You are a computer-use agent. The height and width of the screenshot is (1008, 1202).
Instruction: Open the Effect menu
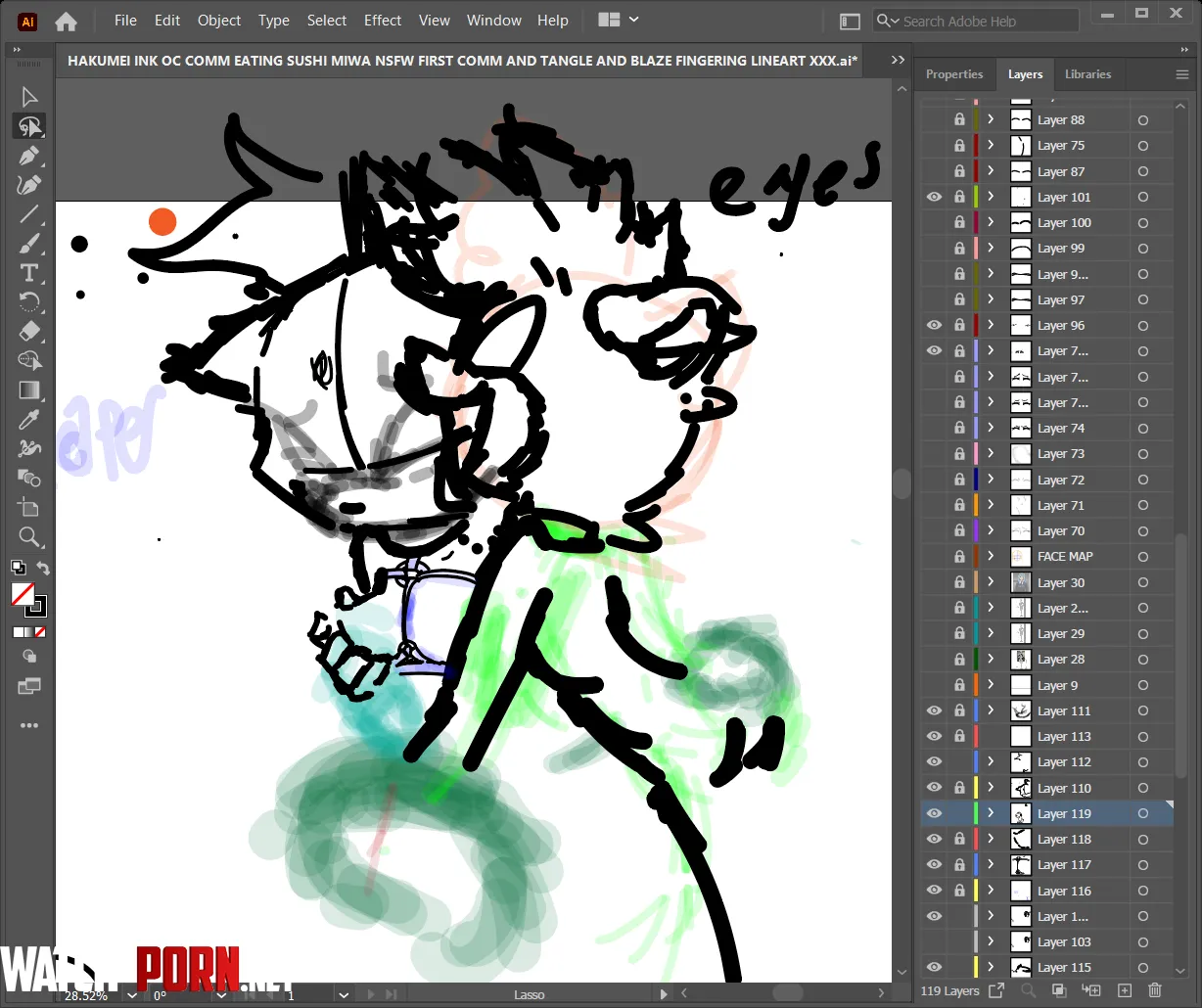point(383,21)
